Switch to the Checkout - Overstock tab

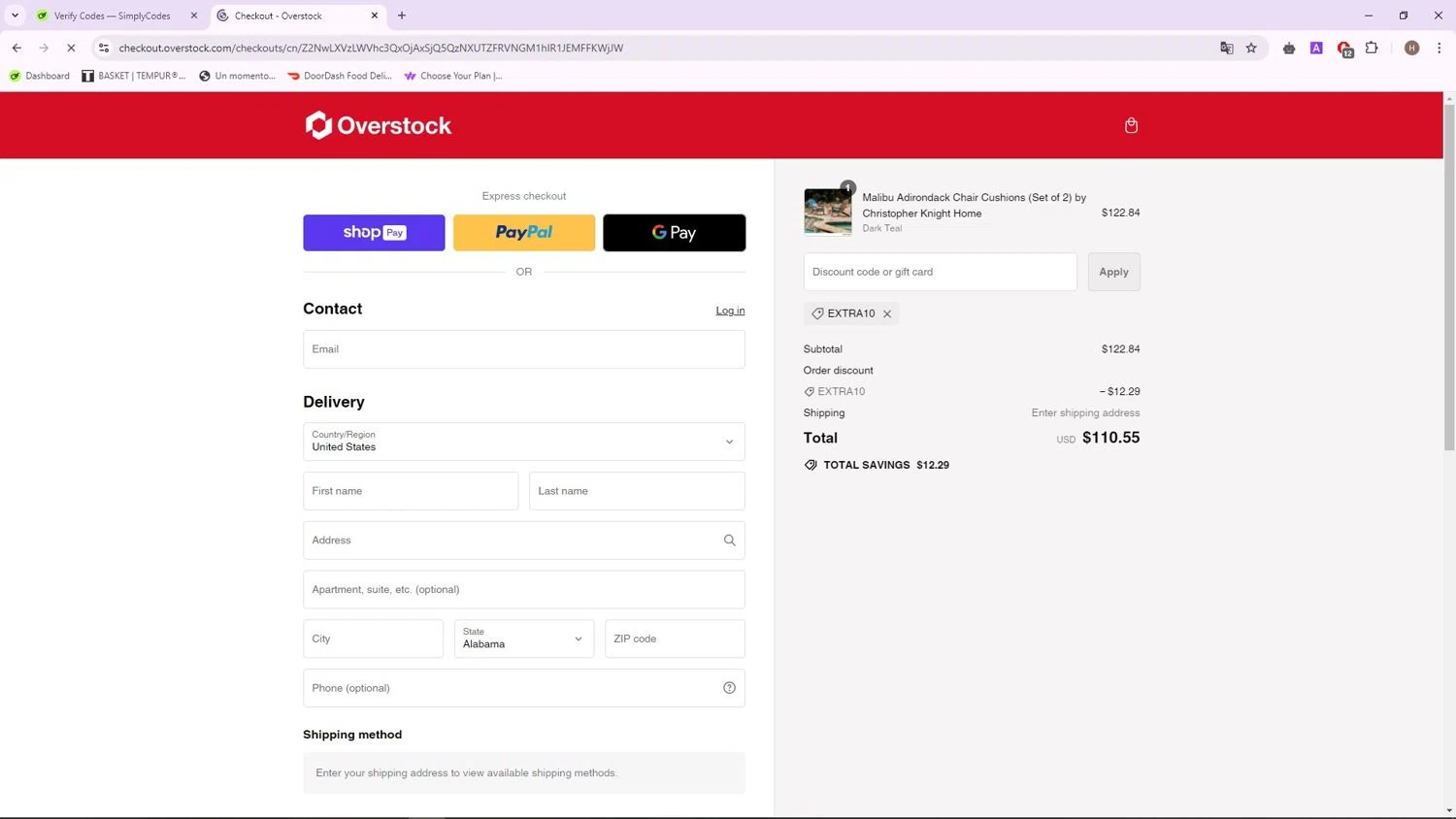[x=296, y=16]
